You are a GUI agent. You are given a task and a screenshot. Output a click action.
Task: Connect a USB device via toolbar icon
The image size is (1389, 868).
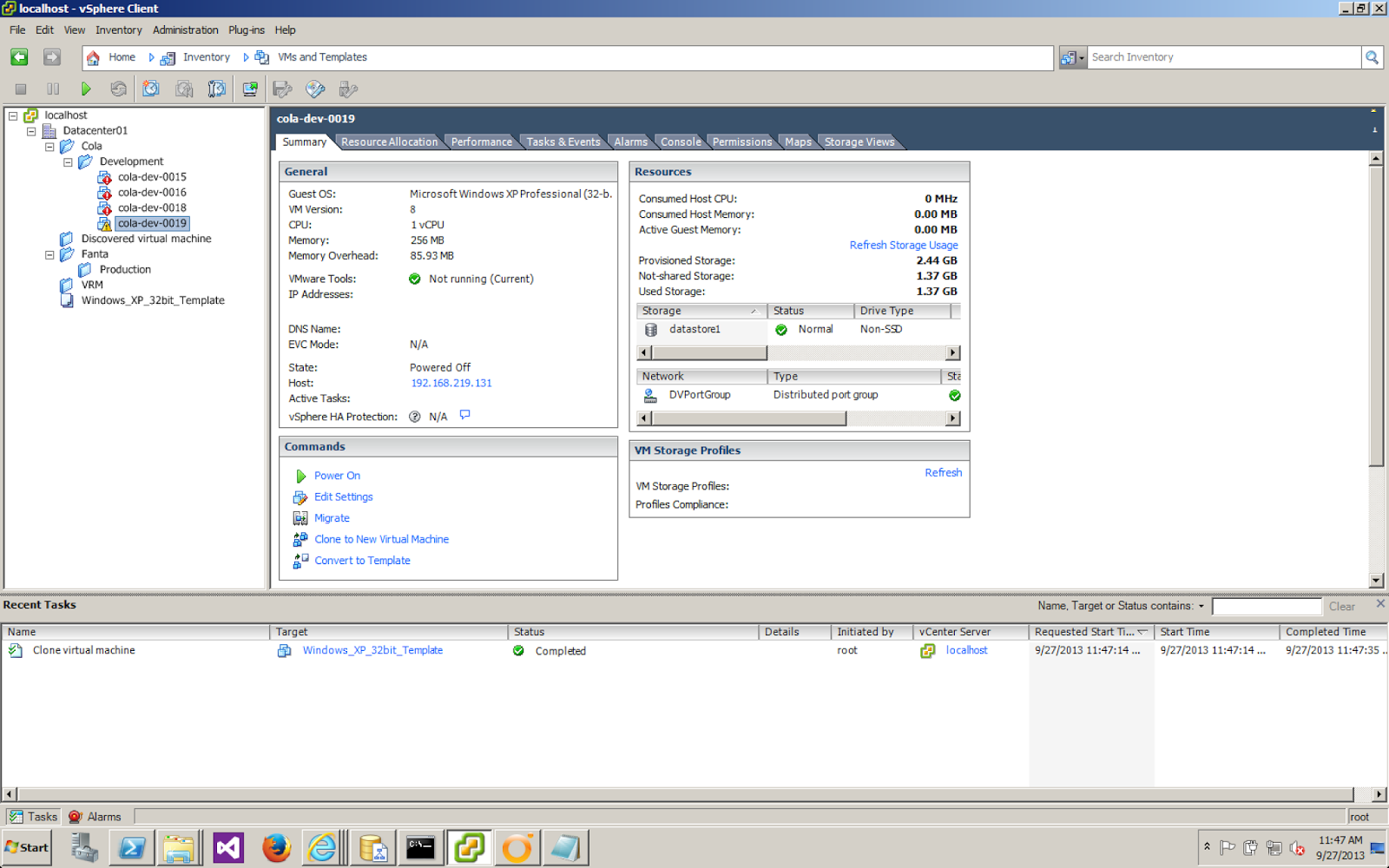pos(347,89)
